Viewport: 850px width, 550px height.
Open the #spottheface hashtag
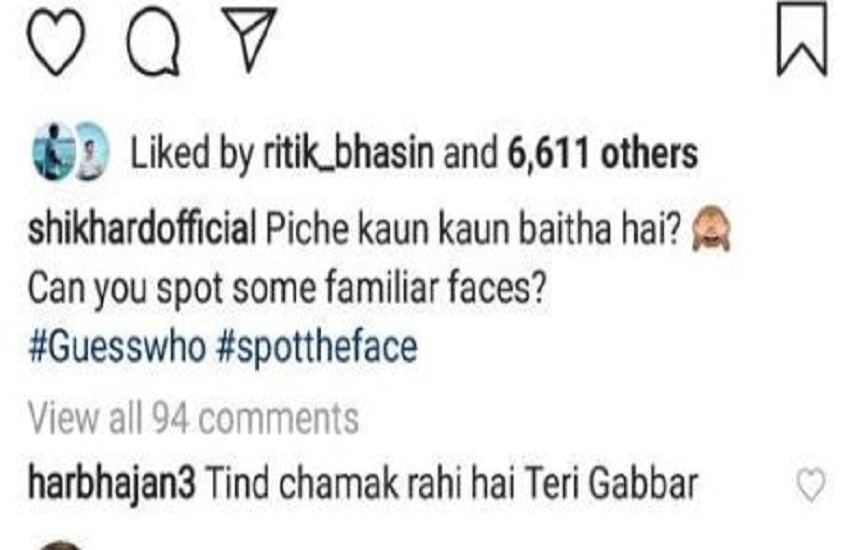315,347
